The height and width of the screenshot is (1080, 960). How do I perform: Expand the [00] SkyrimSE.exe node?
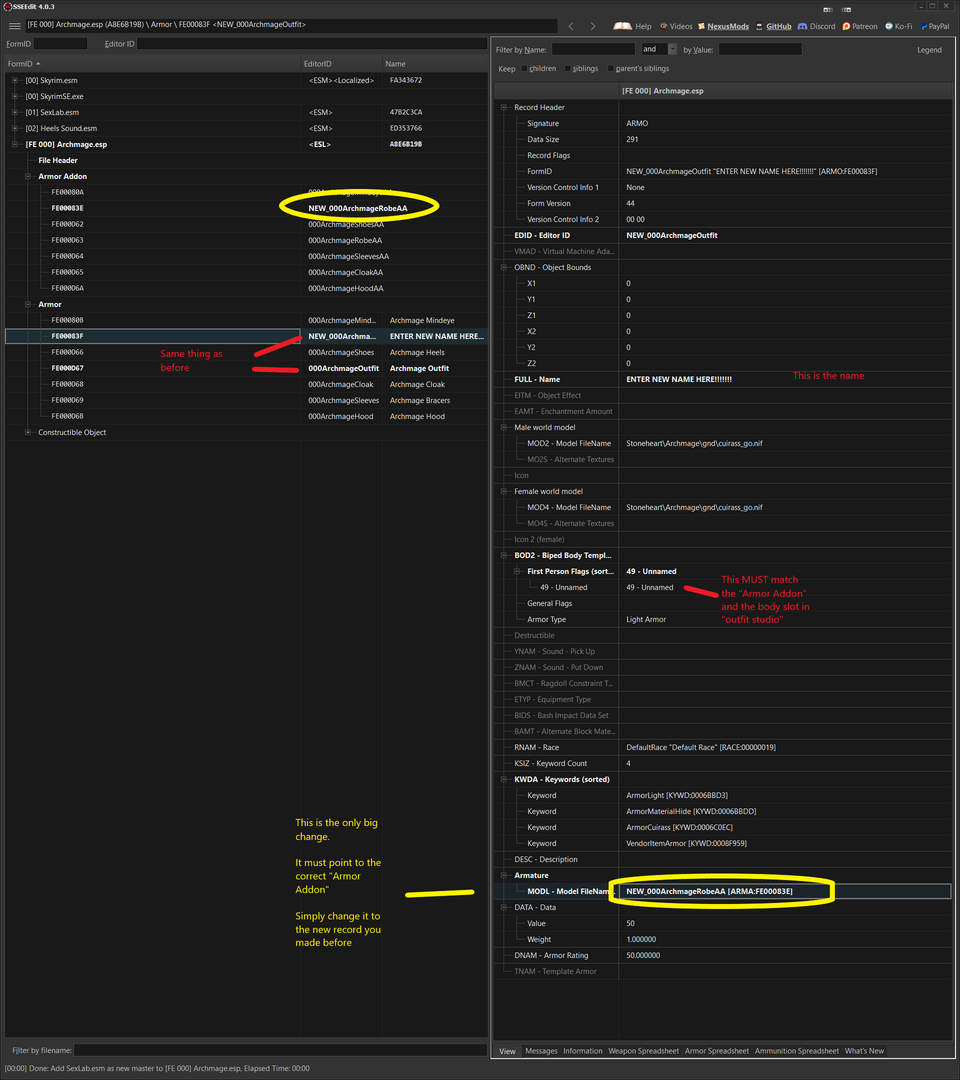(14, 96)
